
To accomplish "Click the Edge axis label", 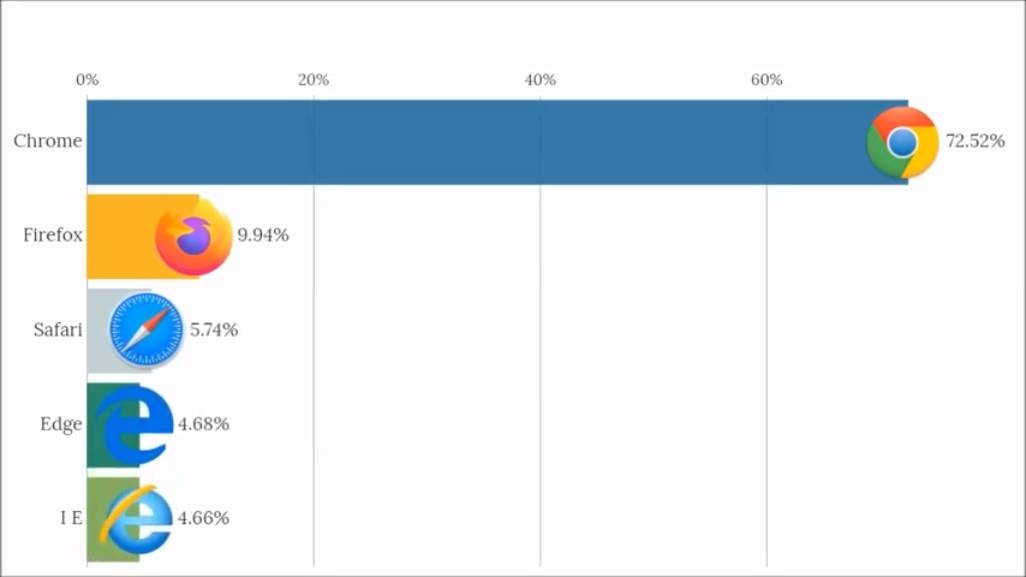I will [x=61, y=424].
